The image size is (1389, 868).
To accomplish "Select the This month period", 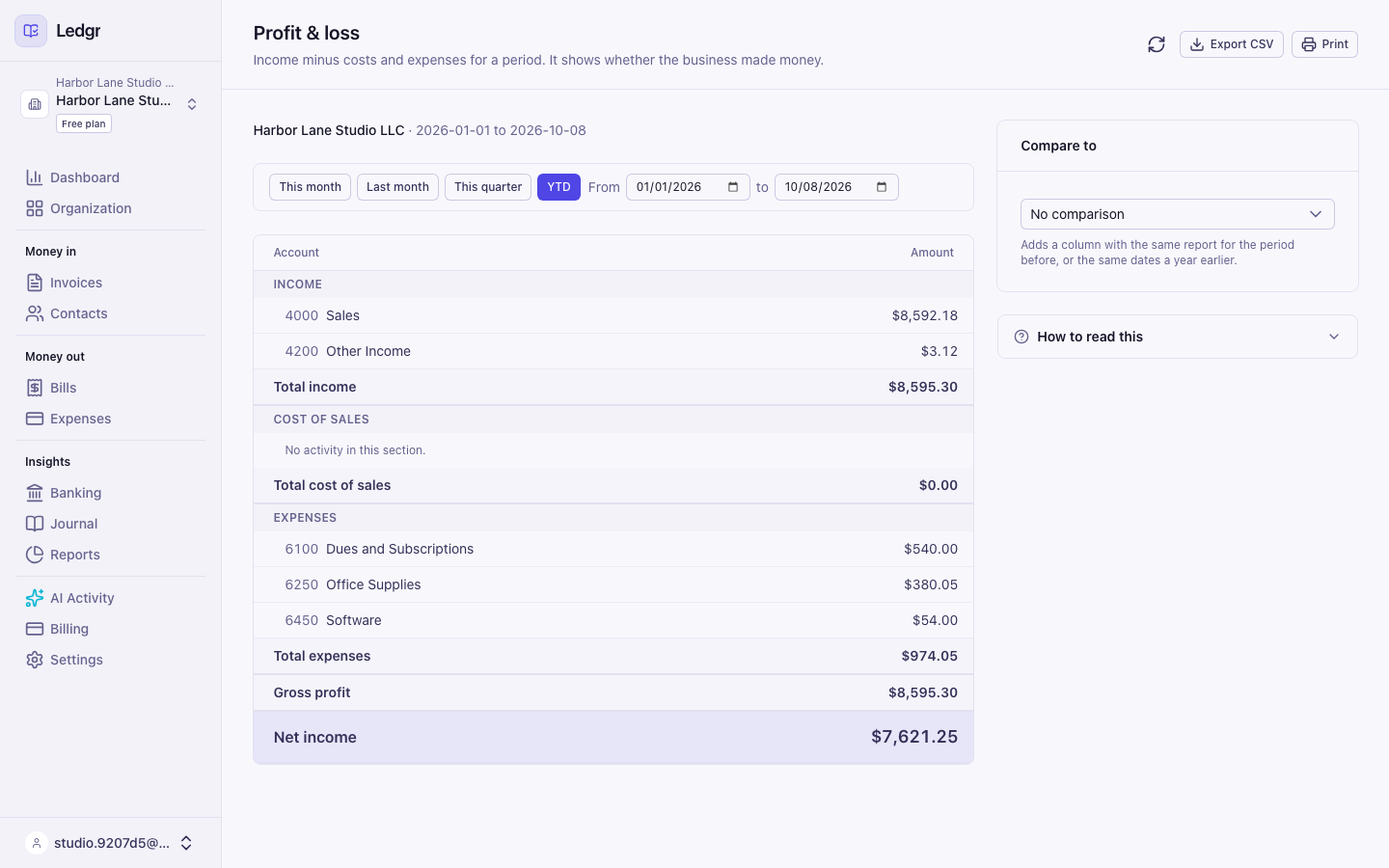I will point(310,187).
